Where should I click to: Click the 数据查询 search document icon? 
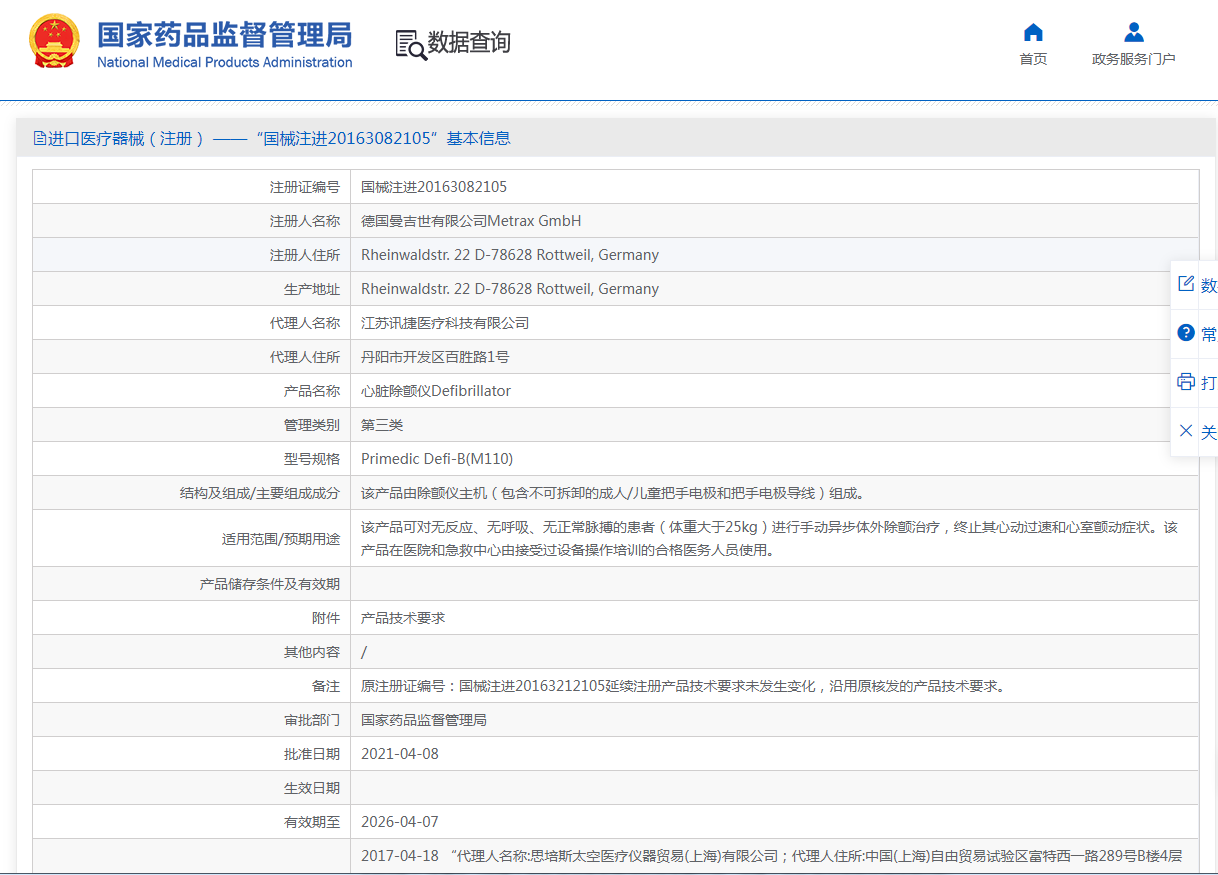[x=411, y=45]
